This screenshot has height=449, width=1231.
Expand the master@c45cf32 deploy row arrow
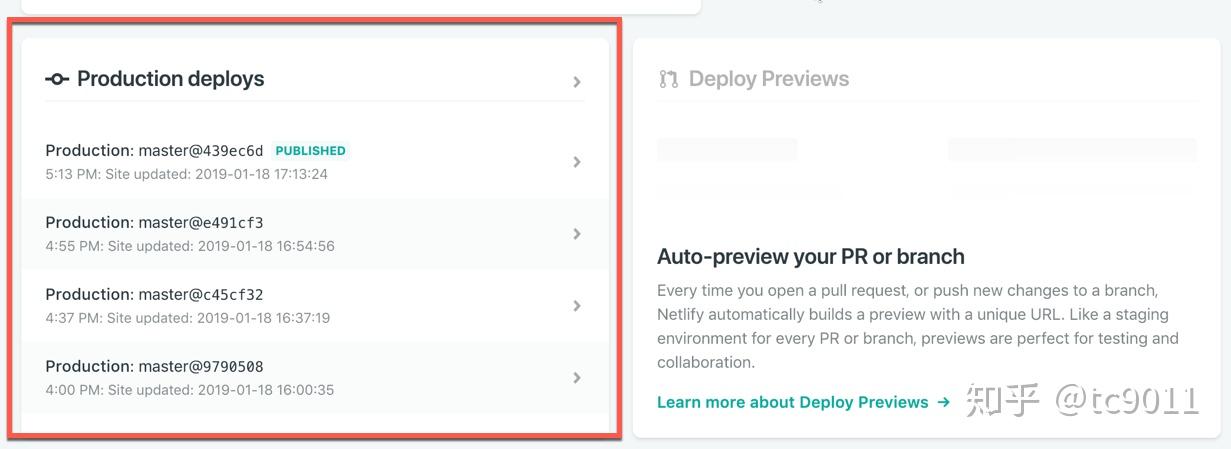577,306
